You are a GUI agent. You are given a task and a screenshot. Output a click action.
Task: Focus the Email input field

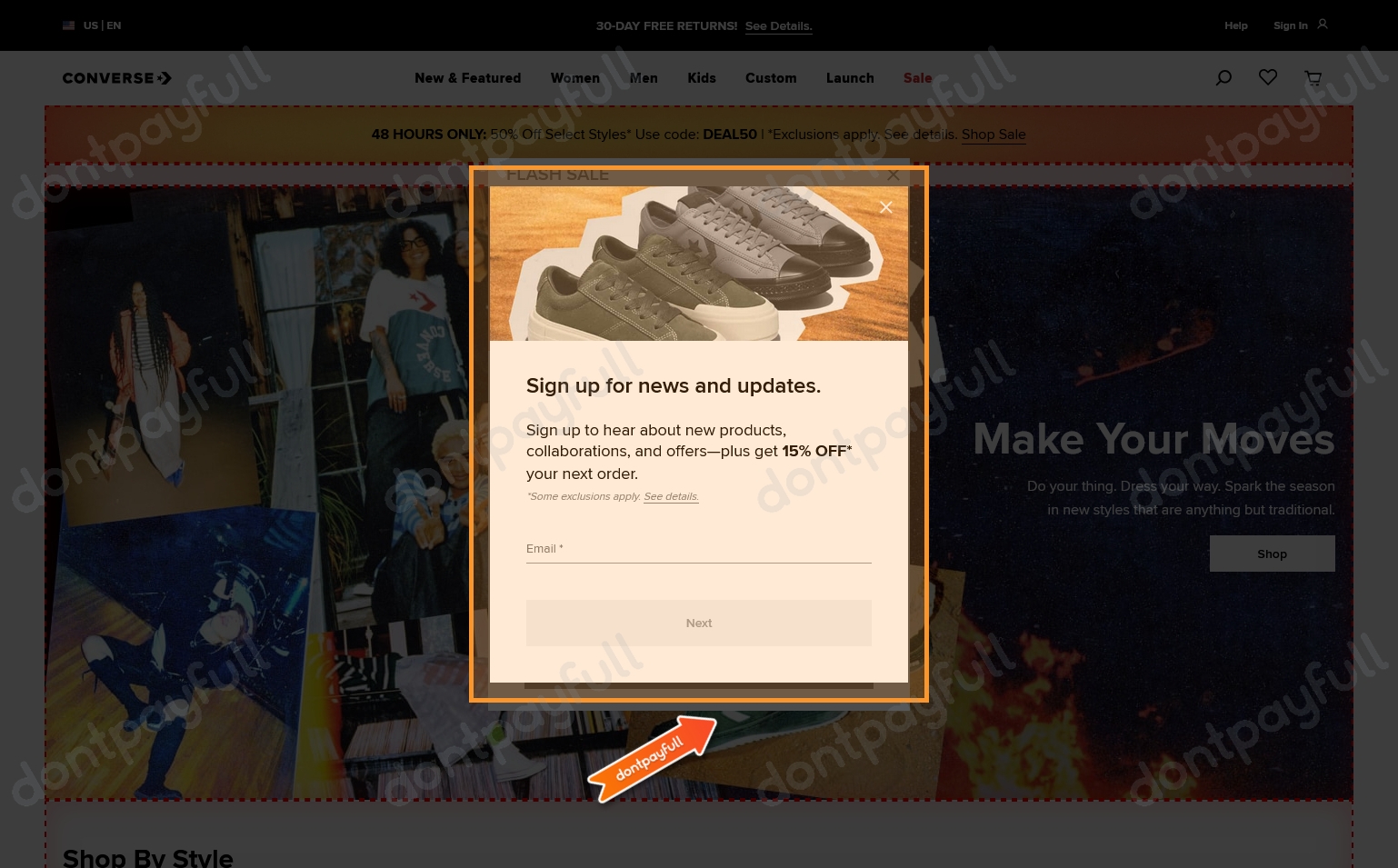tap(699, 549)
